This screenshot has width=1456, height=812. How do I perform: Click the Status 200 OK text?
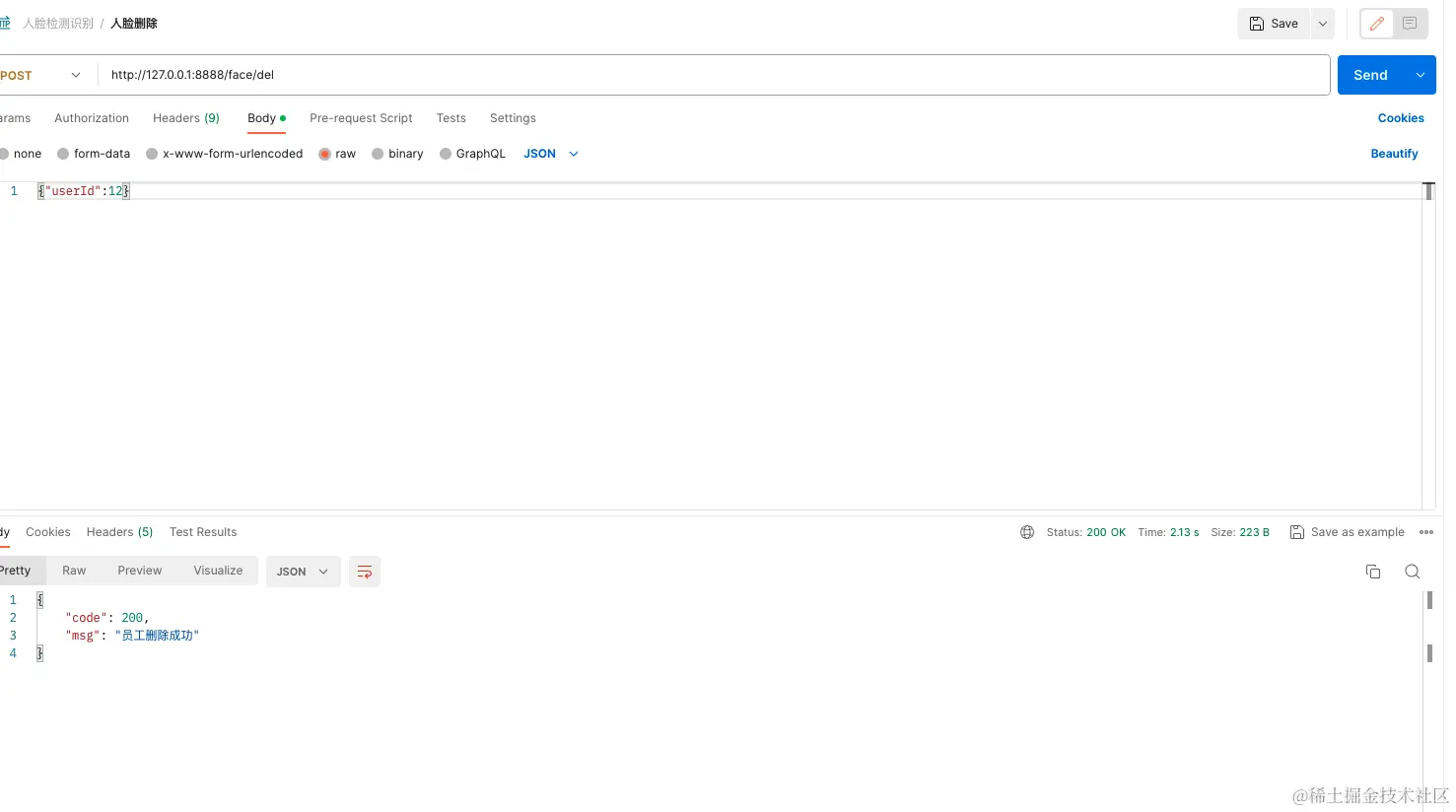[x=1085, y=532]
